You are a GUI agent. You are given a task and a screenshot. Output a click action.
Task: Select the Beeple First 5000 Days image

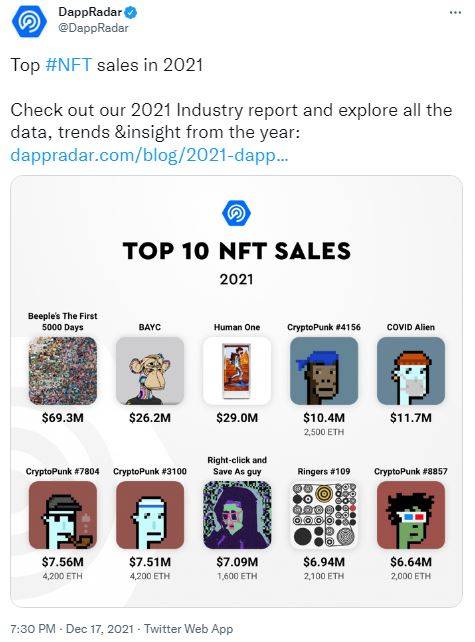[63, 371]
